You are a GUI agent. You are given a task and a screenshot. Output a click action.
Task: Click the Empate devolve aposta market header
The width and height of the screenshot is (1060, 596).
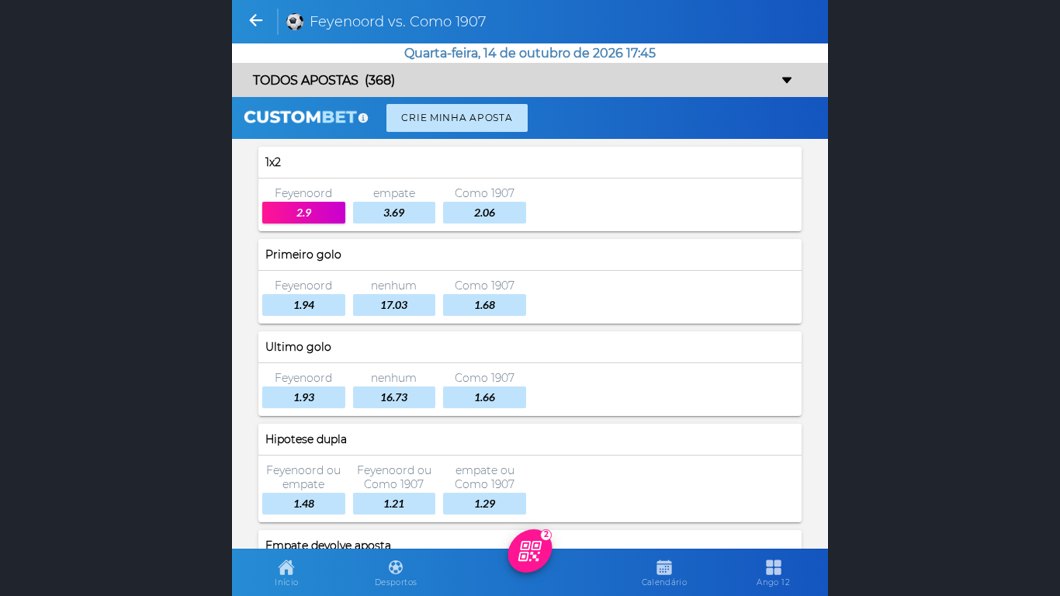click(x=530, y=540)
